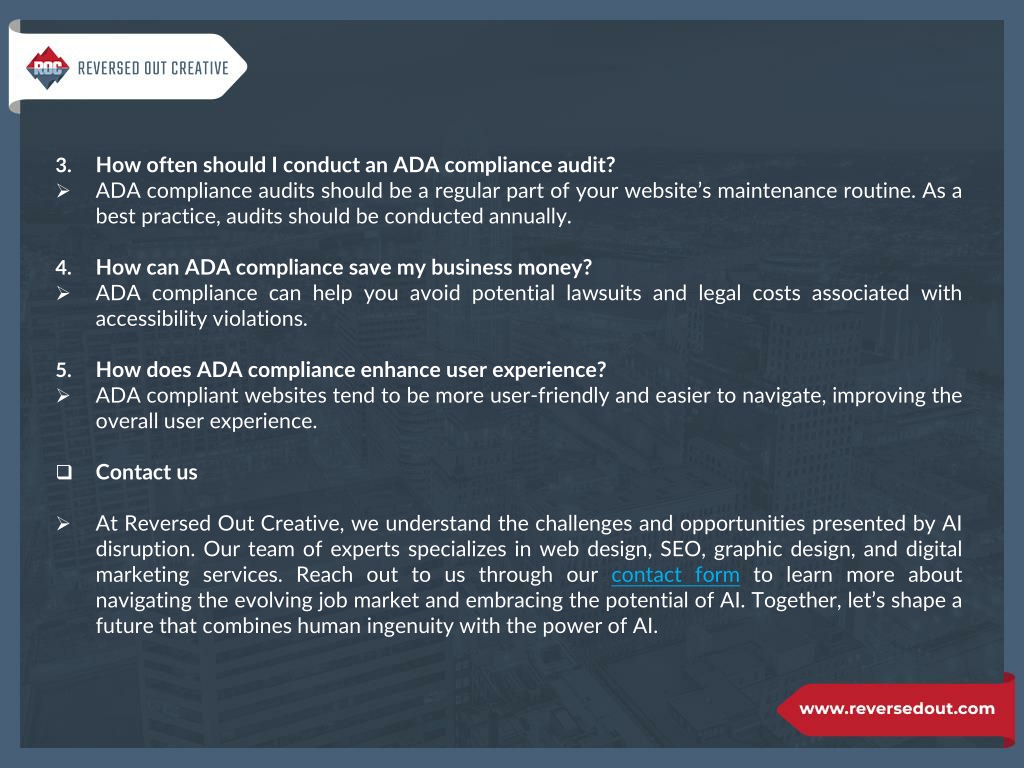Image resolution: width=1024 pixels, height=768 pixels.
Task: Select the Contact us heading
Action: point(146,472)
